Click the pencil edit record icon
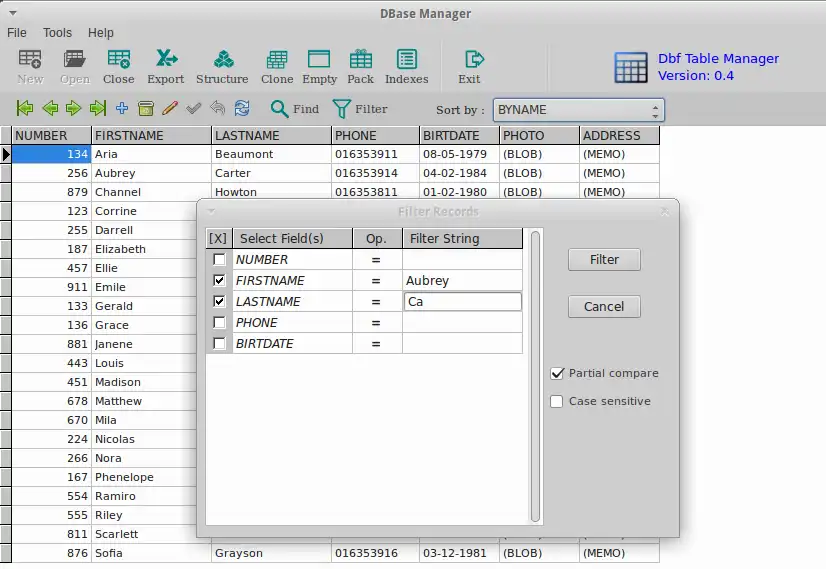 click(170, 108)
